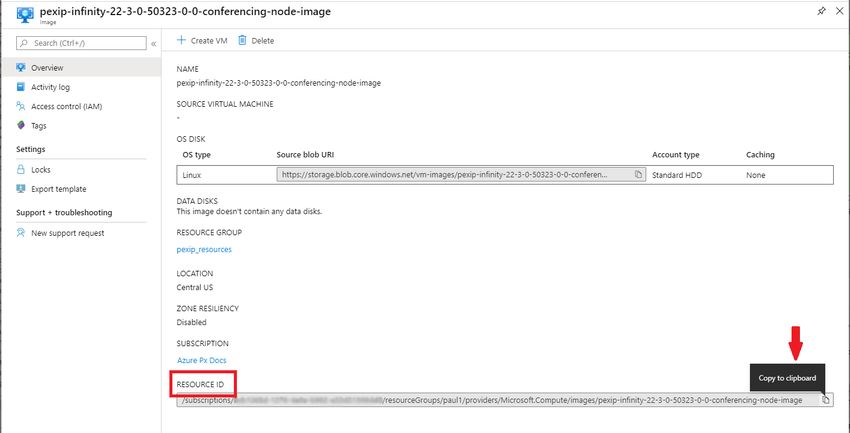Close the image blade

839,11
